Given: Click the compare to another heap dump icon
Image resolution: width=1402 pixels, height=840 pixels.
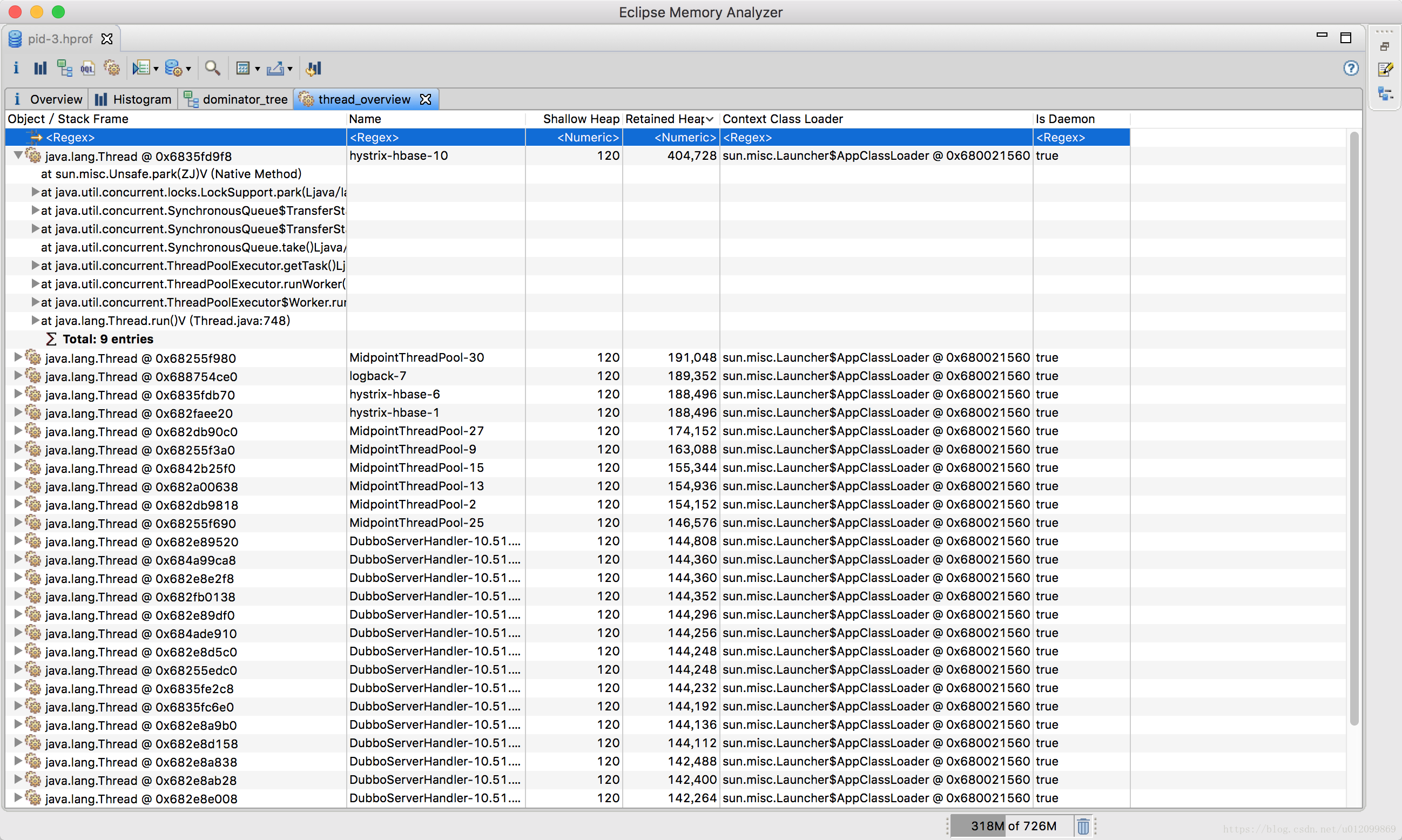Looking at the screenshot, I should (313, 69).
